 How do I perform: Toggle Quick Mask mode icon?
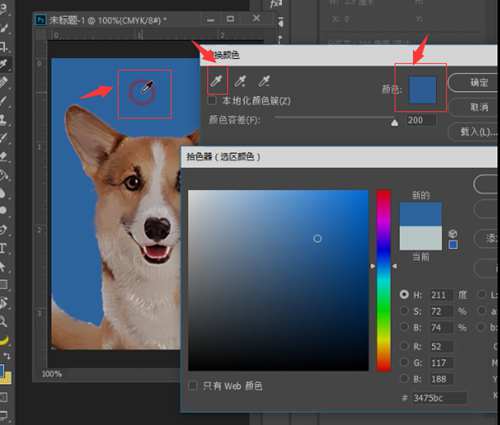pos(4,397)
